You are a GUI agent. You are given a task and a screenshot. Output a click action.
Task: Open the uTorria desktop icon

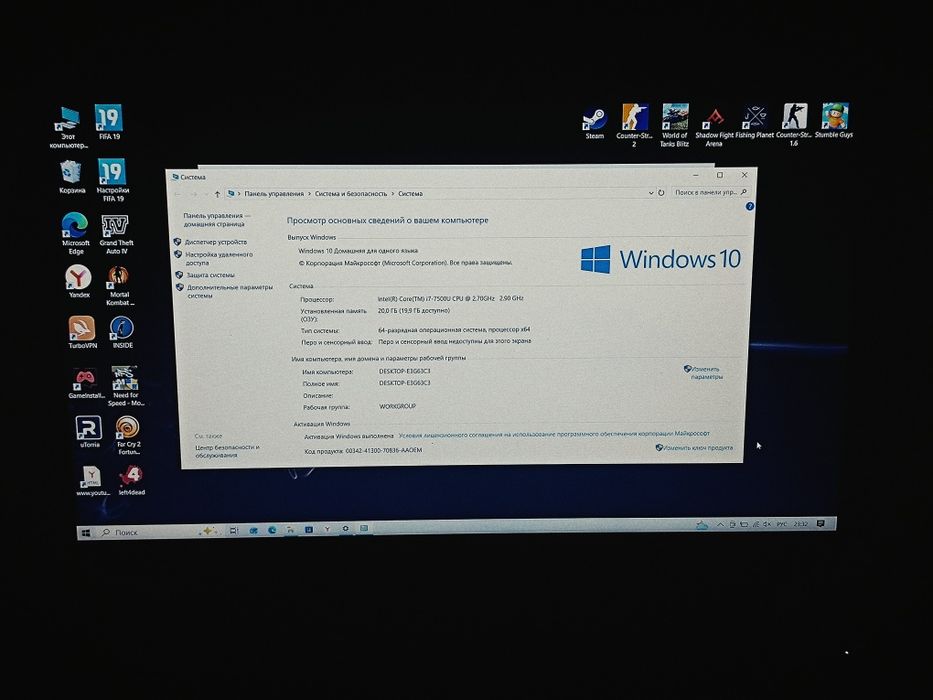89,432
